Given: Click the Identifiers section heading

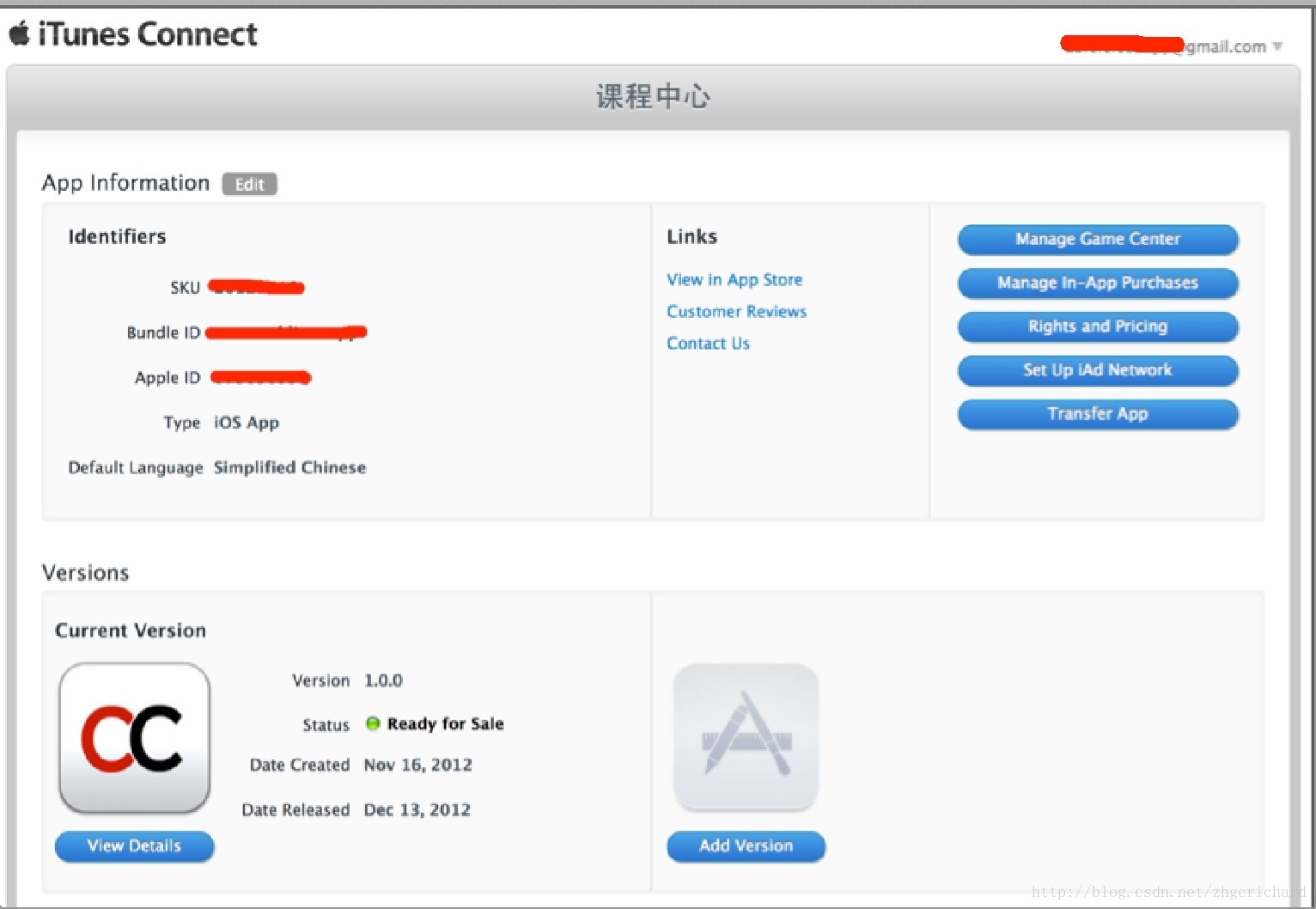Looking at the screenshot, I should pos(117,236).
